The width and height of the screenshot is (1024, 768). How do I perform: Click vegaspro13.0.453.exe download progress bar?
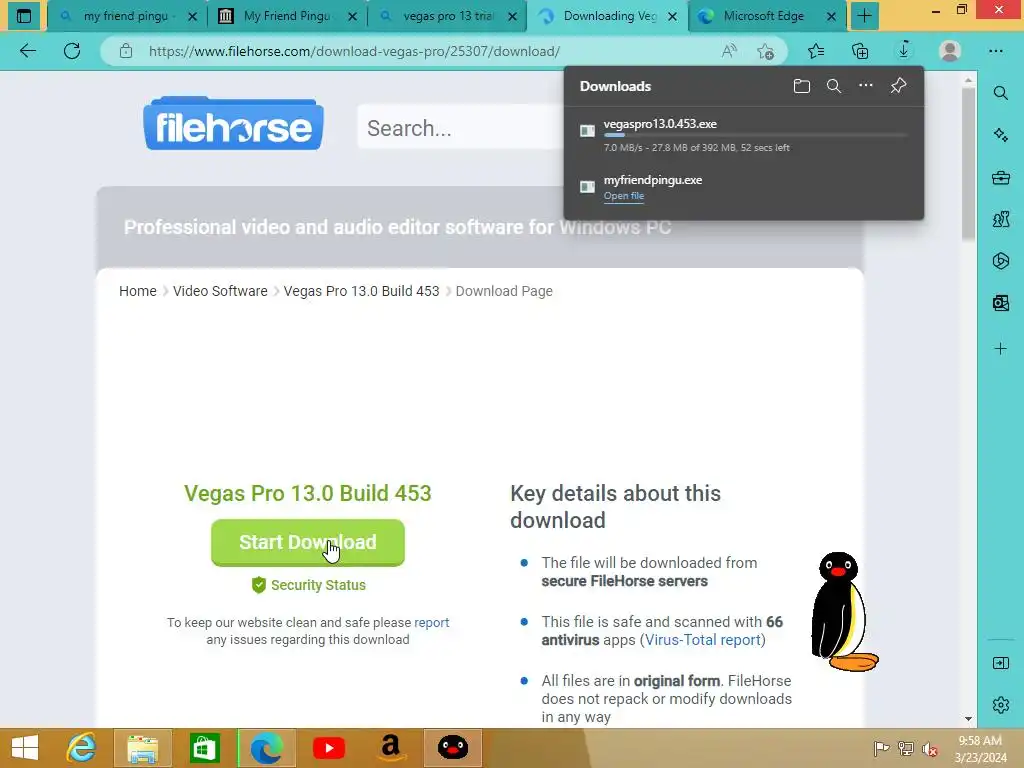[x=756, y=135]
